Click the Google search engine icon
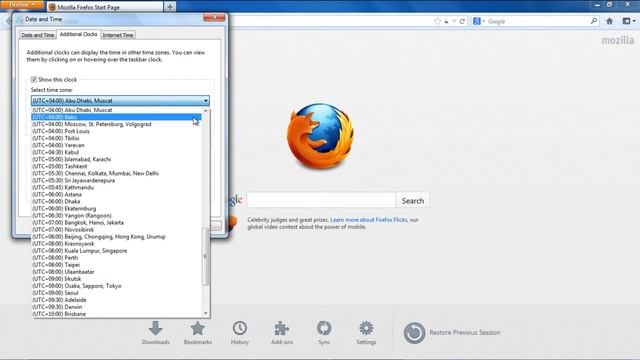640x360 pixels. 477,21
